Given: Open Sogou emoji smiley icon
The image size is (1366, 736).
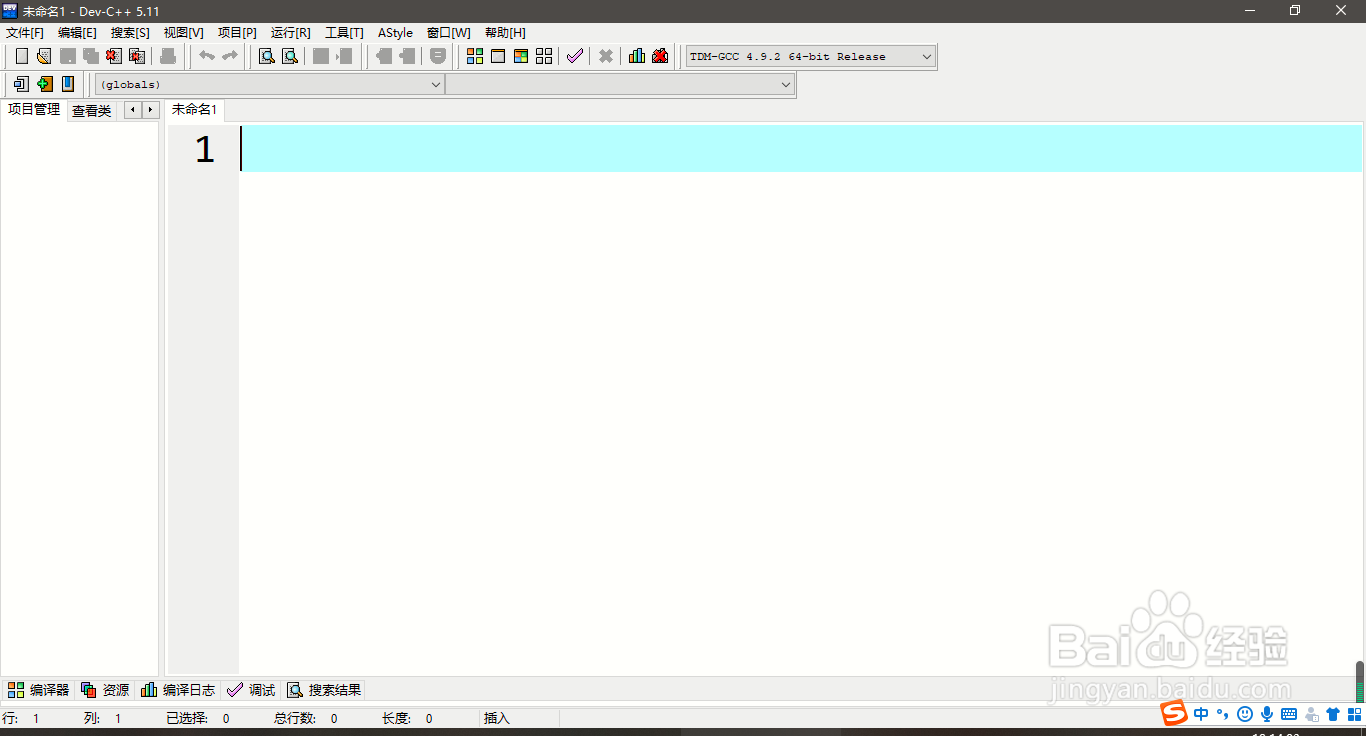Looking at the screenshot, I should point(1245,714).
